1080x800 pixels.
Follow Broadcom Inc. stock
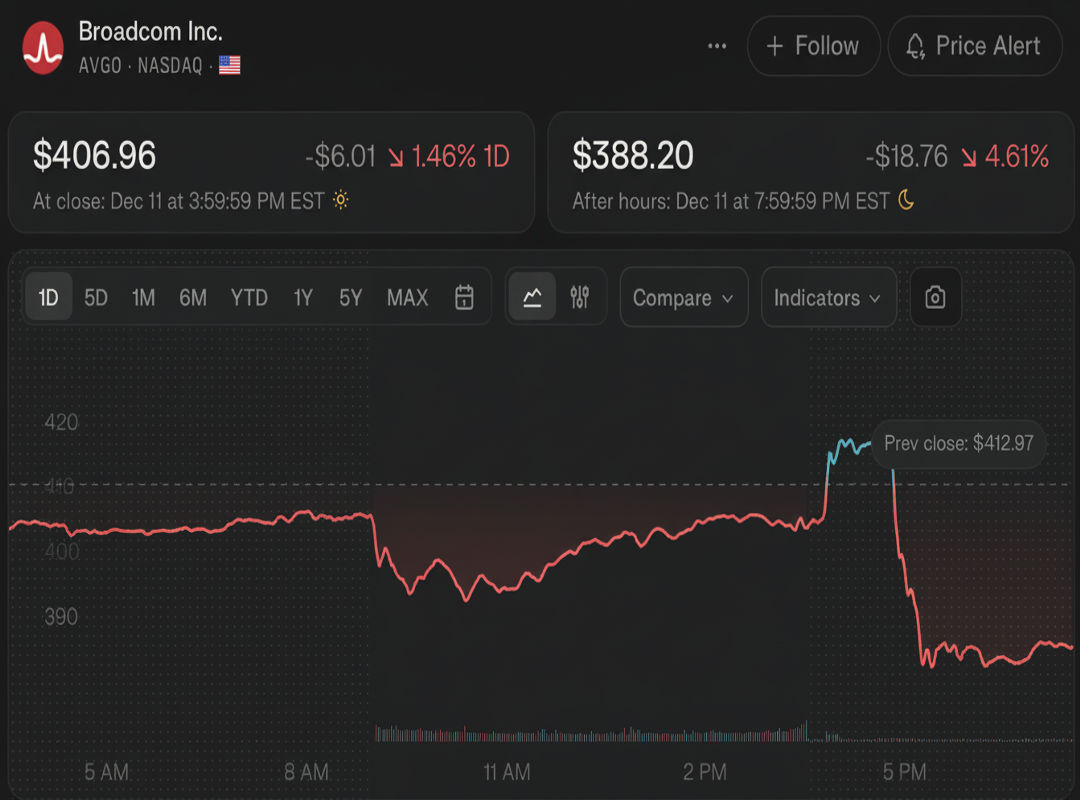[812, 46]
